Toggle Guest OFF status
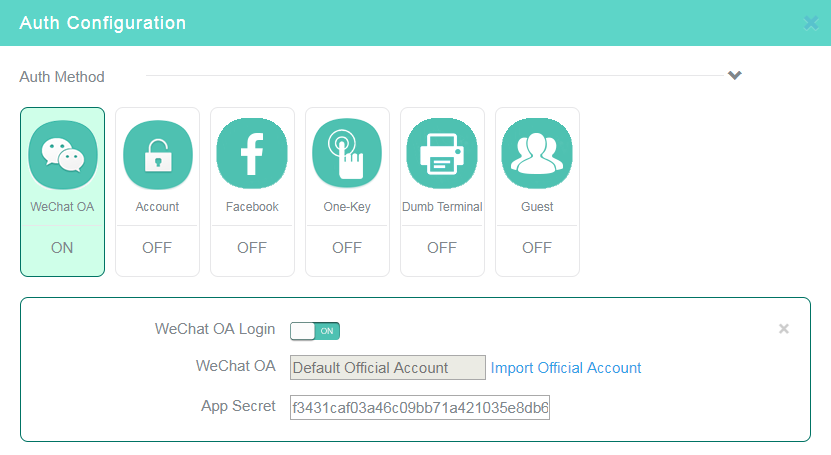Screen dimensions: 831x455 point(537,248)
